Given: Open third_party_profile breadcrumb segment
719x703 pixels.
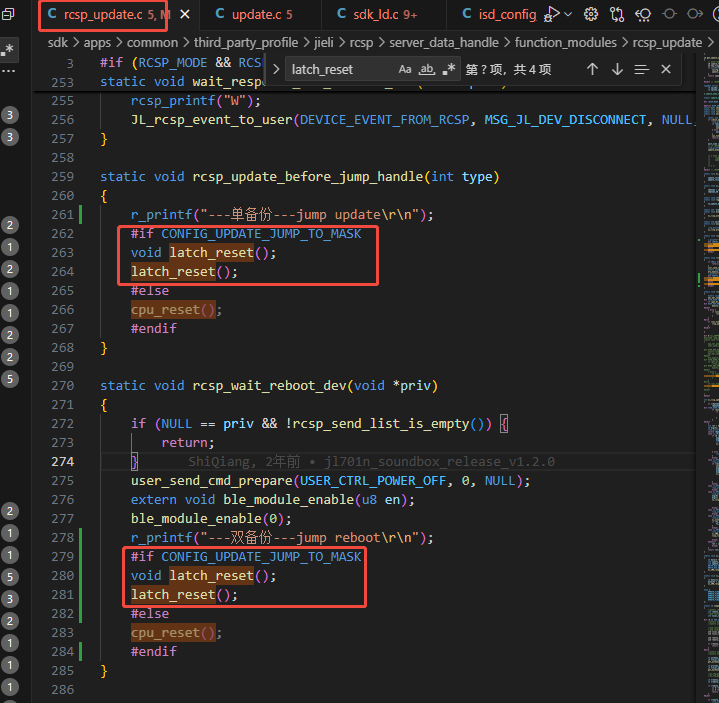Looking at the screenshot, I should pyautogui.click(x=246, y=43).
